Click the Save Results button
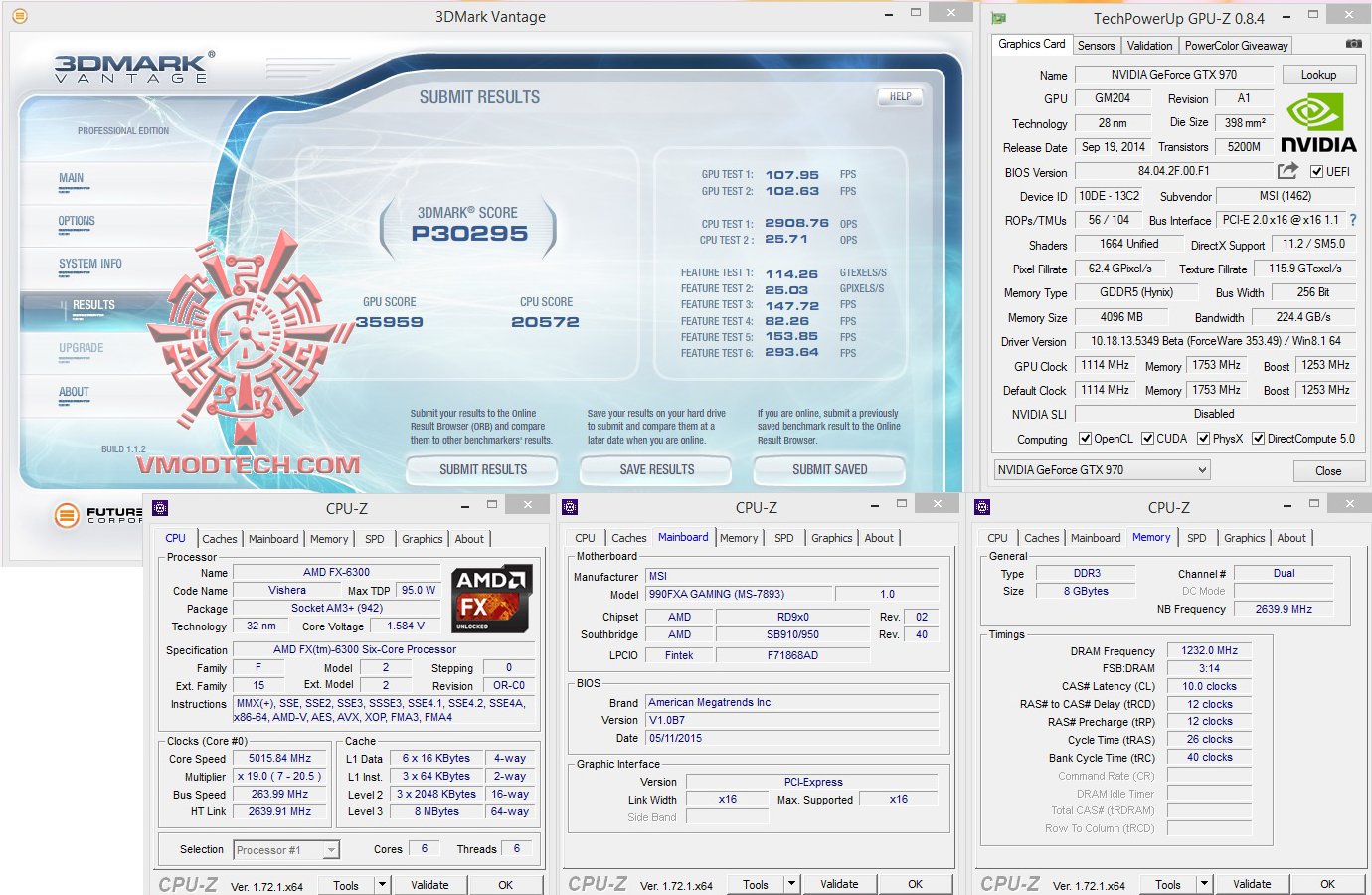 click(657, 469)
